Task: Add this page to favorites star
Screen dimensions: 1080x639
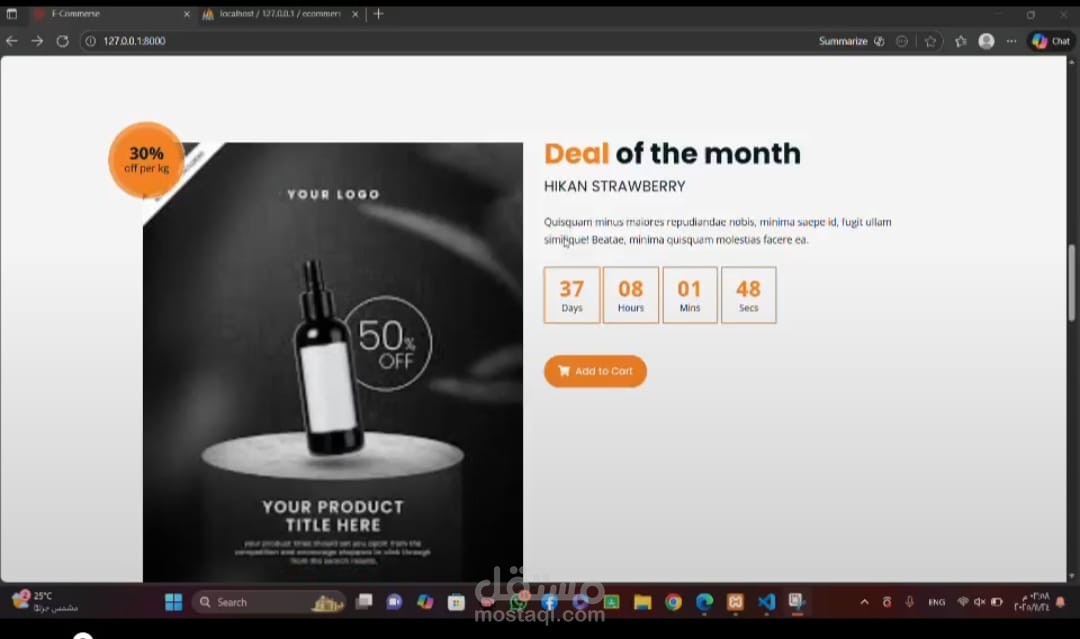Action: [x=931, y=41]
